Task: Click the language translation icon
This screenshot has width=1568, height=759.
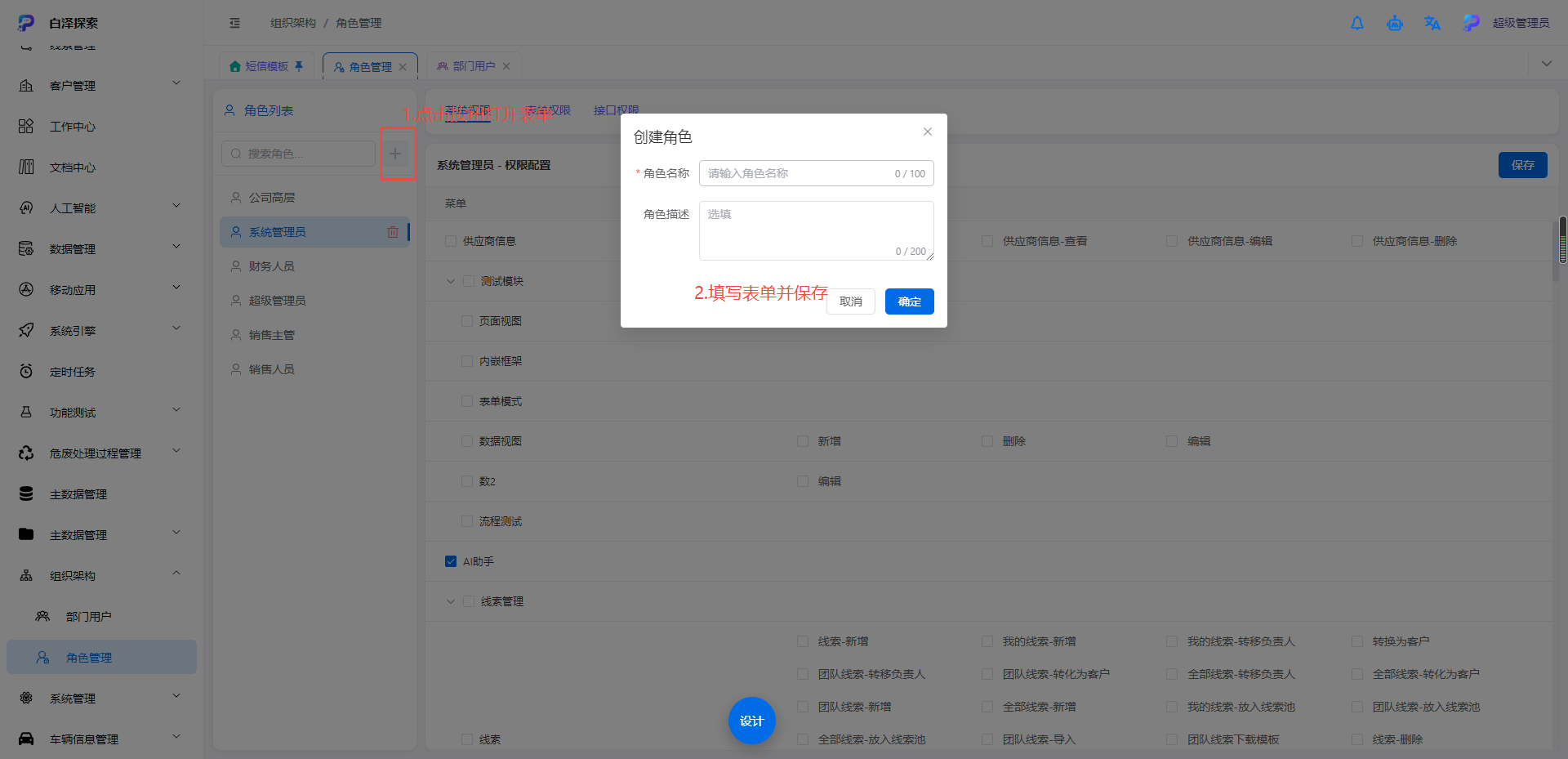Action: coord(1432,23)
